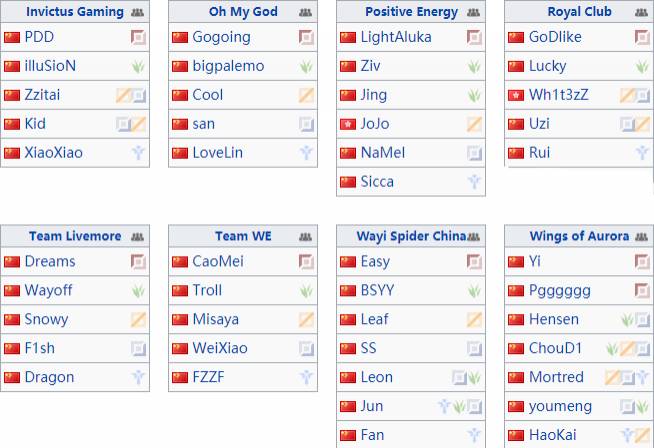Open the Wings of Aurora team page

coord(579,236)
